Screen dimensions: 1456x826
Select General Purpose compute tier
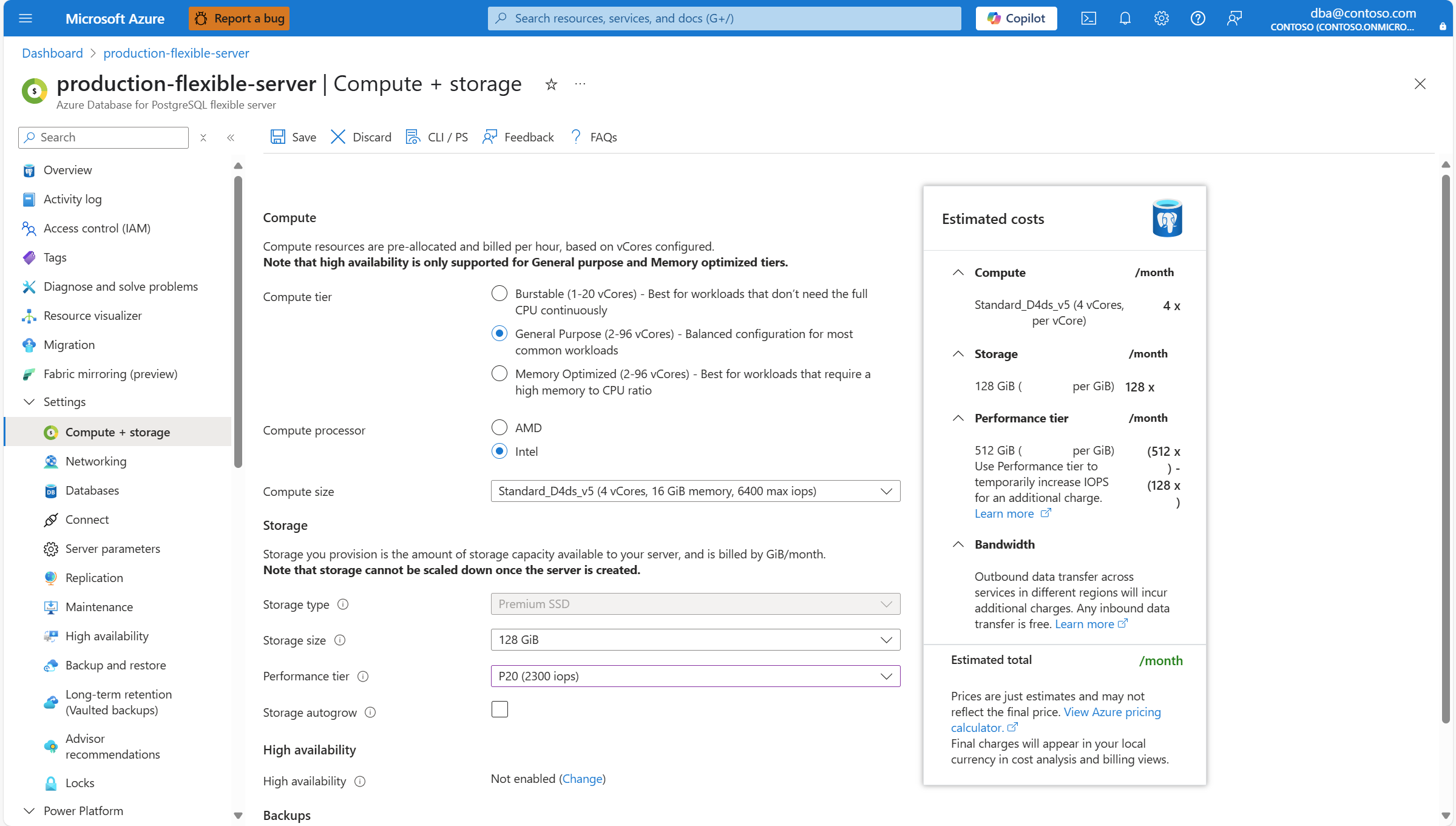coord(499,334)
